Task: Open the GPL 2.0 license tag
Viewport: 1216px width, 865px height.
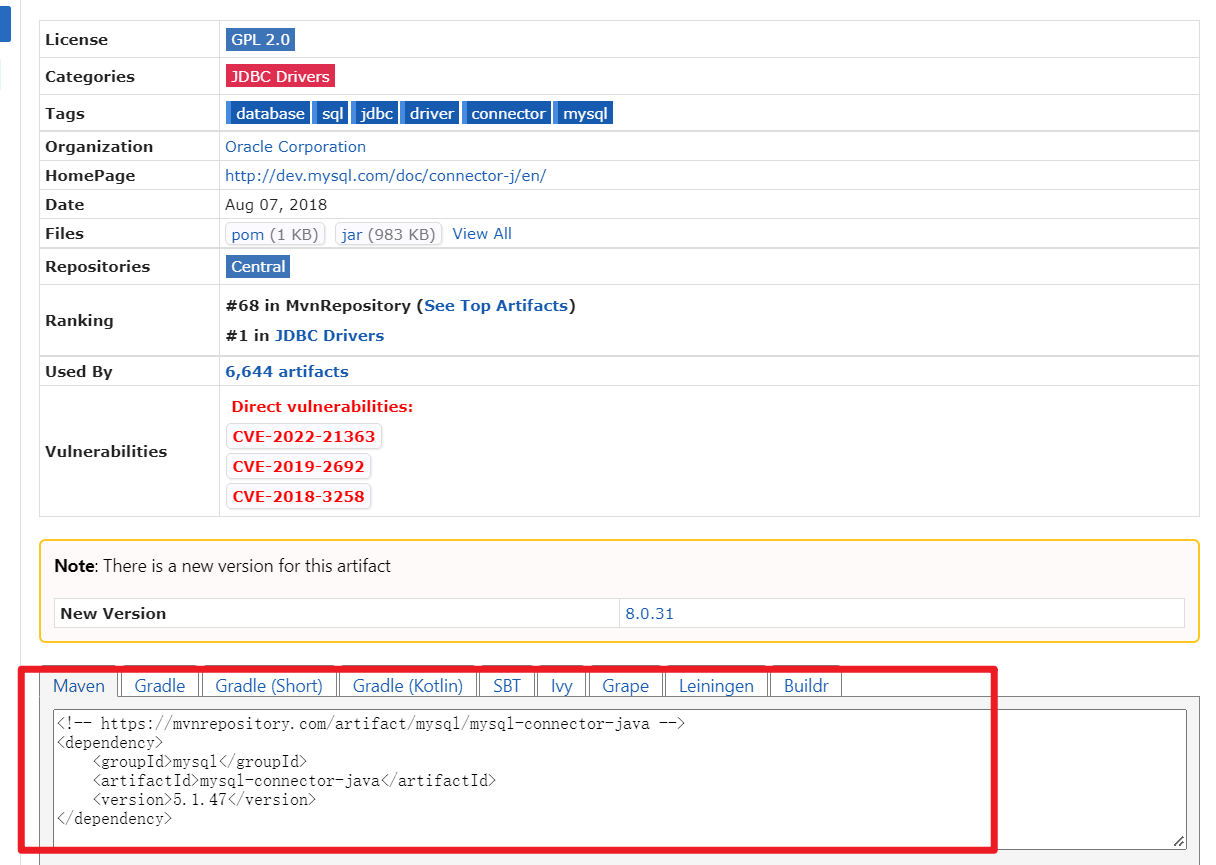Action: [260, 40]
